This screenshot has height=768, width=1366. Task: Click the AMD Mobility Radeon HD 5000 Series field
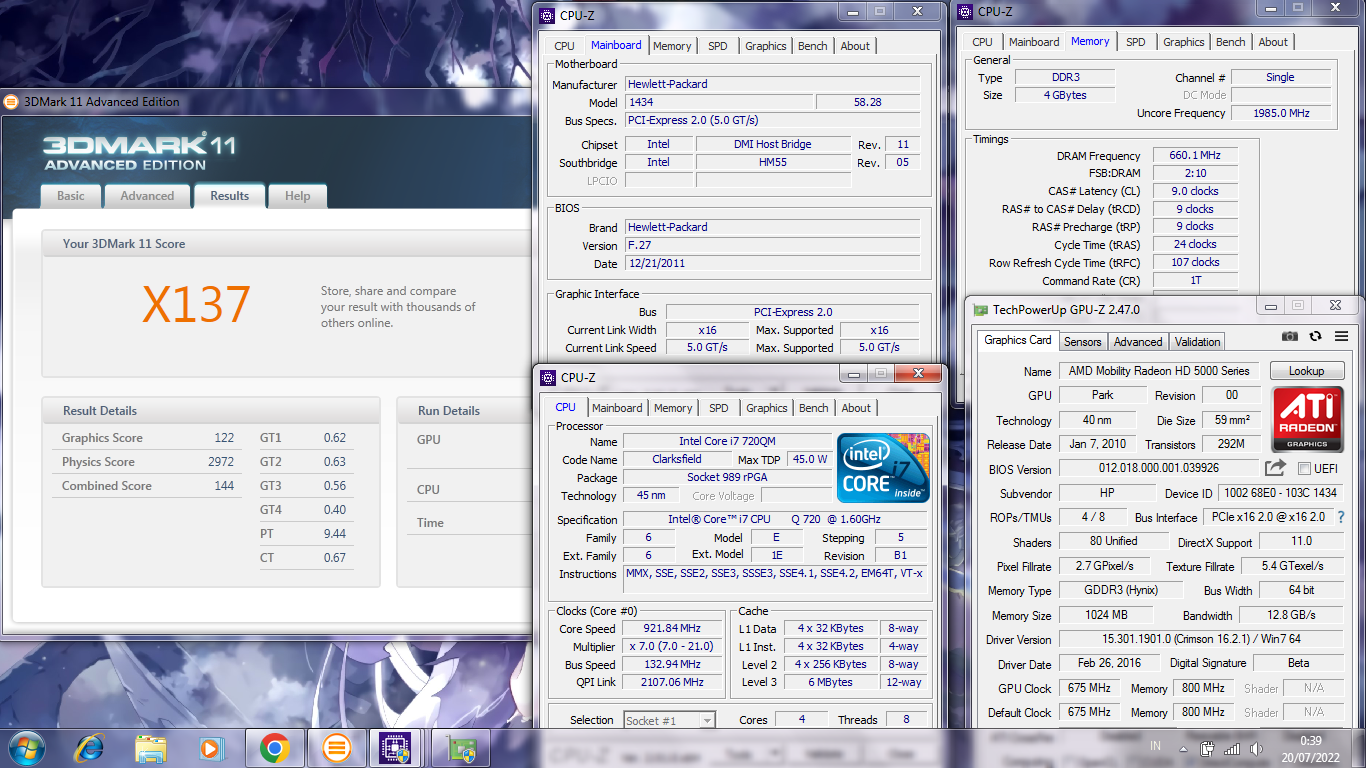click(x=1159, y=371)
